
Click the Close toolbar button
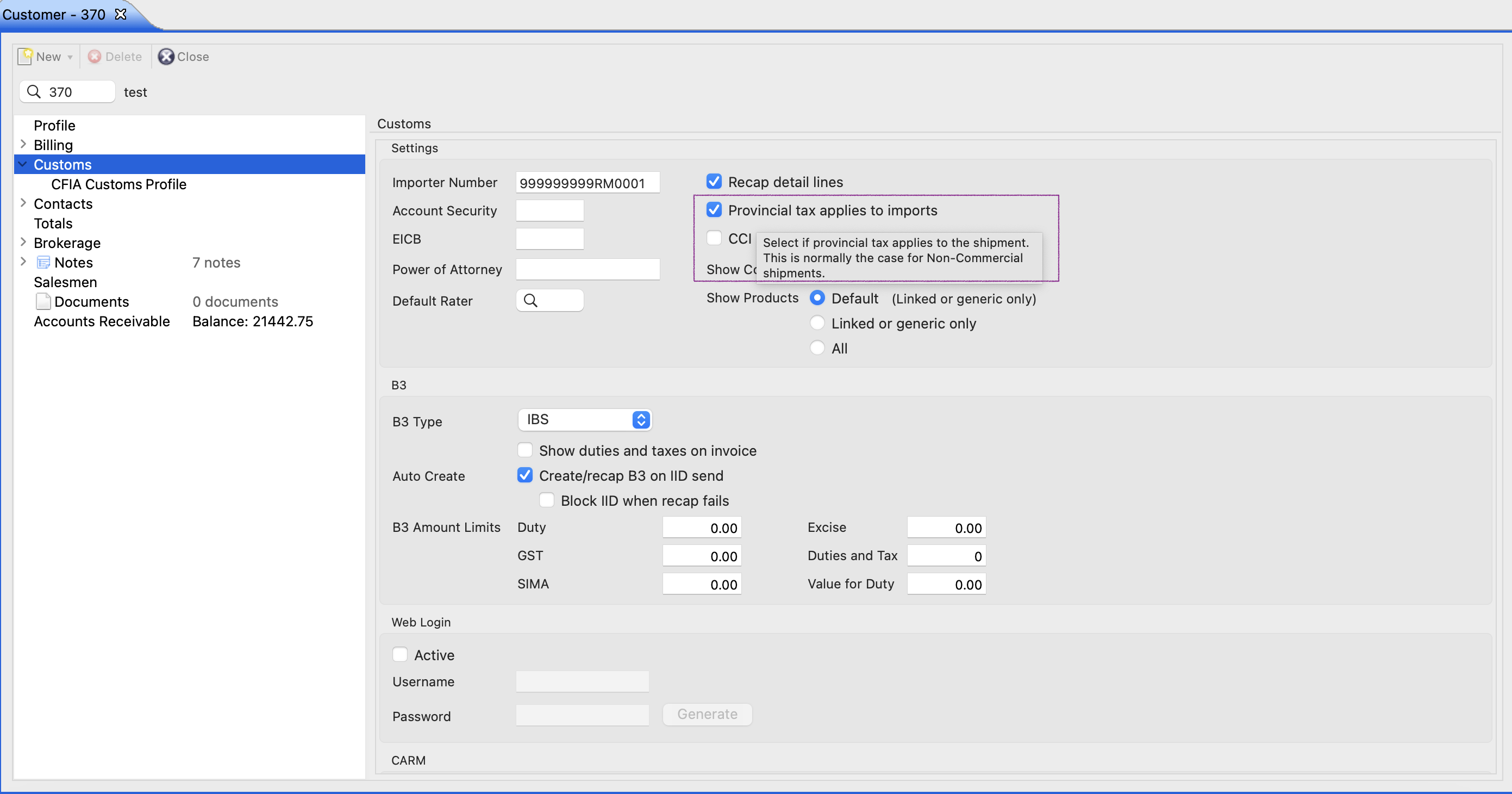[x=183, y=57]
